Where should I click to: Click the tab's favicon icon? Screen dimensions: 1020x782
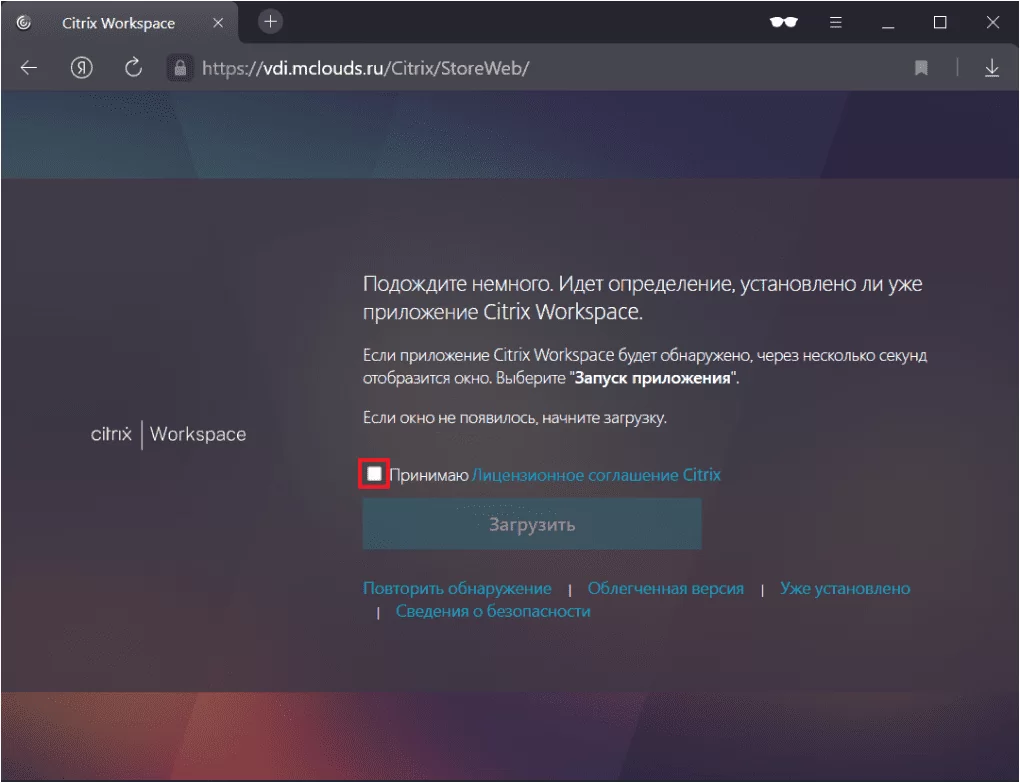tap(24, 23)
